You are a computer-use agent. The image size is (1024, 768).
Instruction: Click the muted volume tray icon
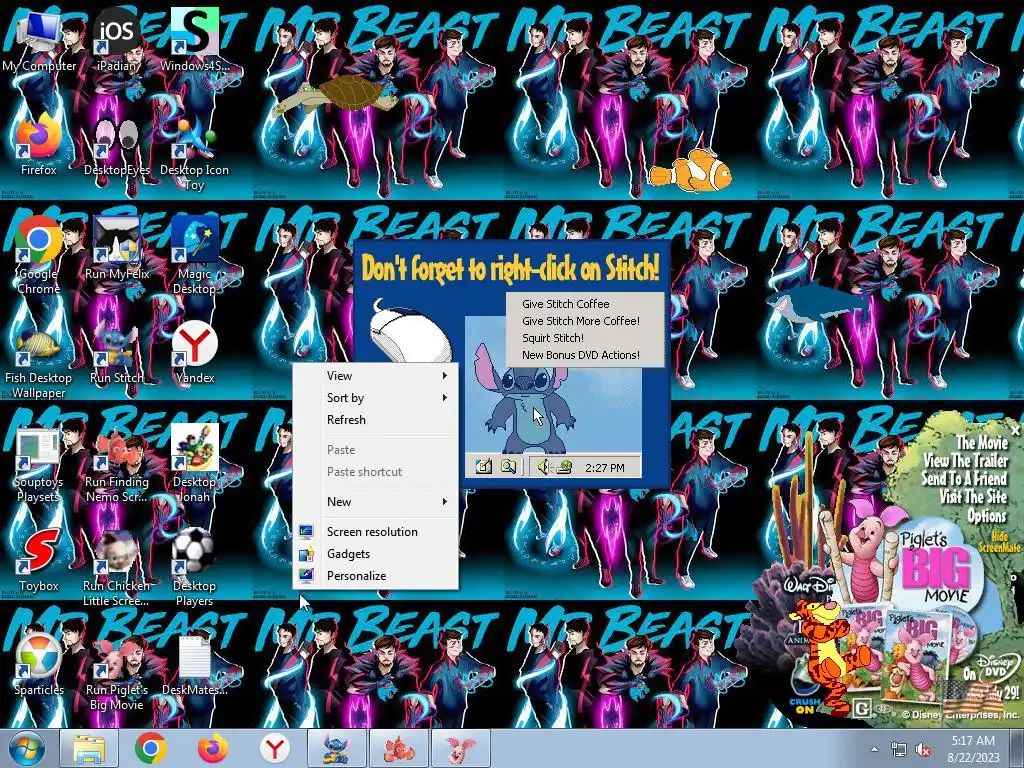tap(923, 749)
